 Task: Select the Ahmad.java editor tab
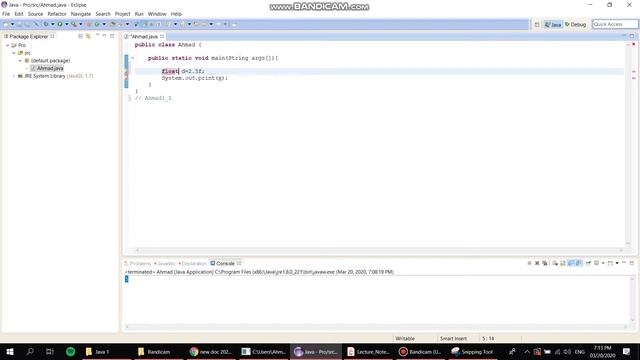(144, 36)
